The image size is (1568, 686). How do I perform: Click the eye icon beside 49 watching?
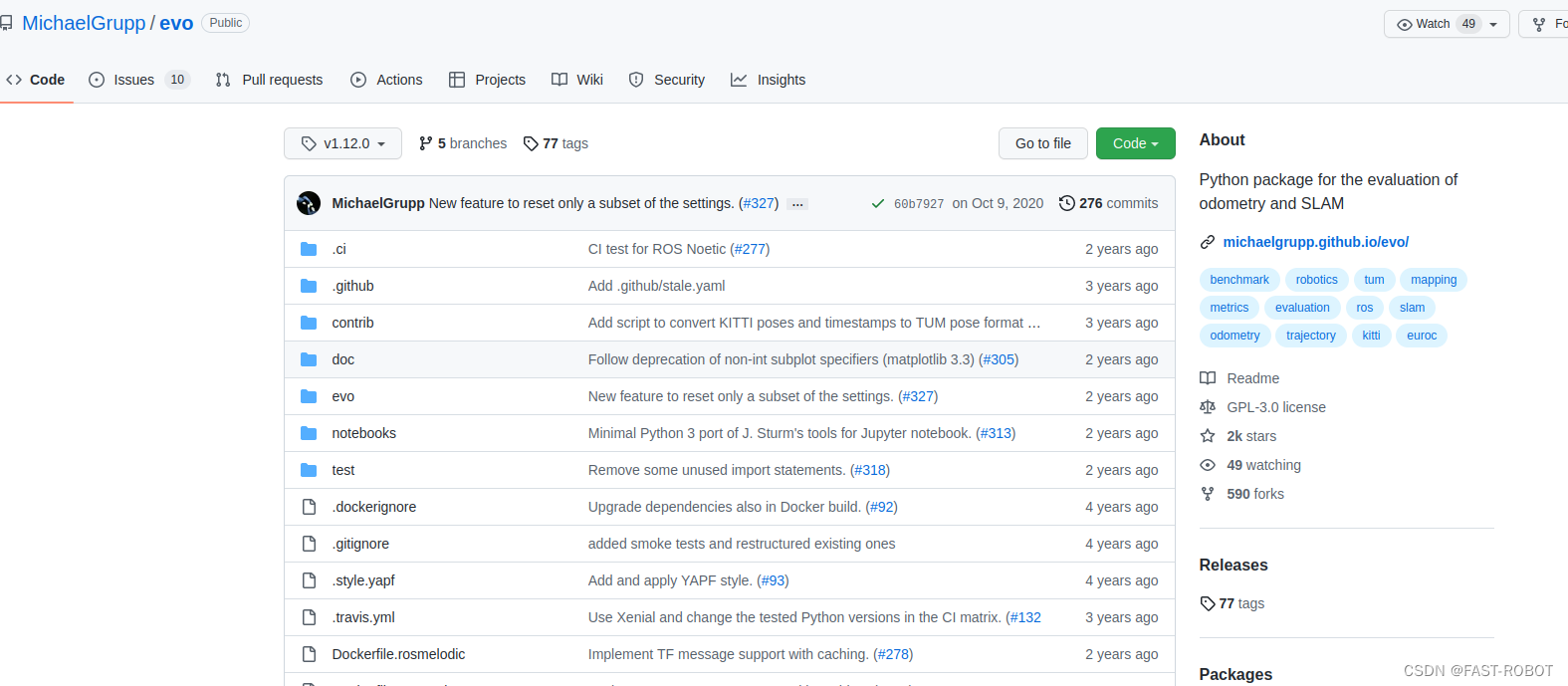coord(1208,465)
